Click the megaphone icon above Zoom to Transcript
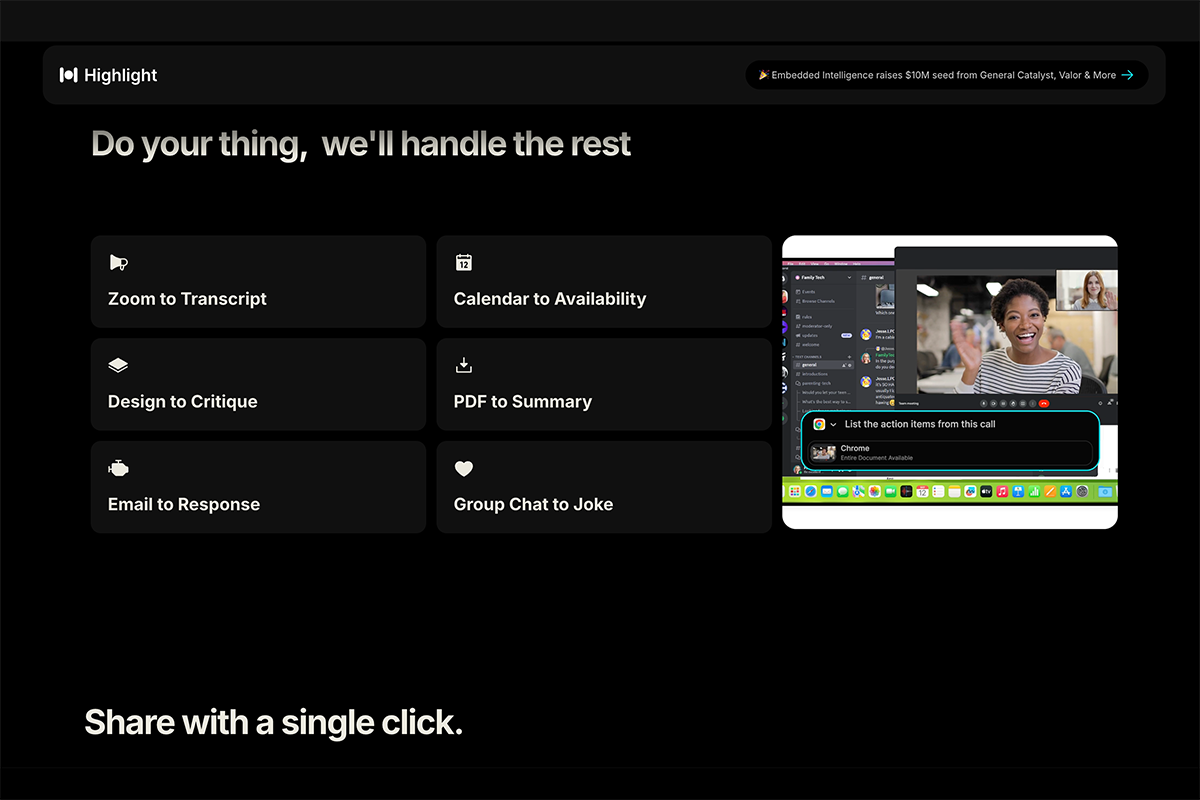 click(118, 263)
